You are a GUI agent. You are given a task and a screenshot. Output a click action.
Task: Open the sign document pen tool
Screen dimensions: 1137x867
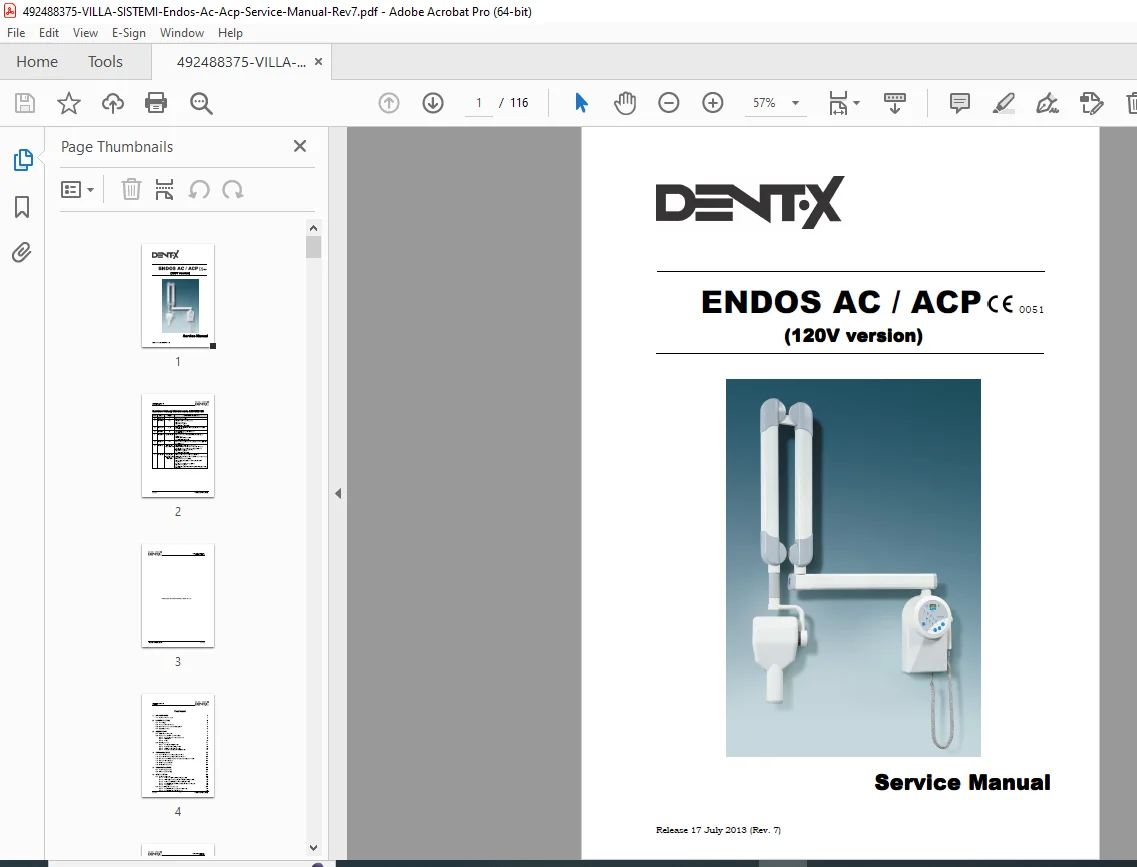pyautogui.click(x=1047, y=103)
